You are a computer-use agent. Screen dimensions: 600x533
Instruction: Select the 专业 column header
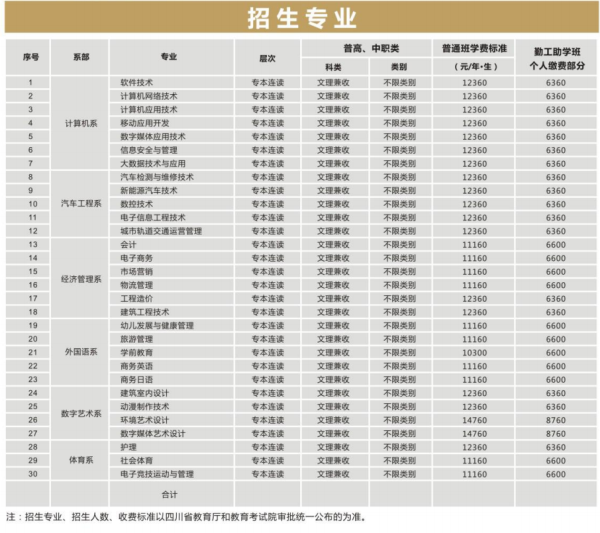tap(171, 57)
